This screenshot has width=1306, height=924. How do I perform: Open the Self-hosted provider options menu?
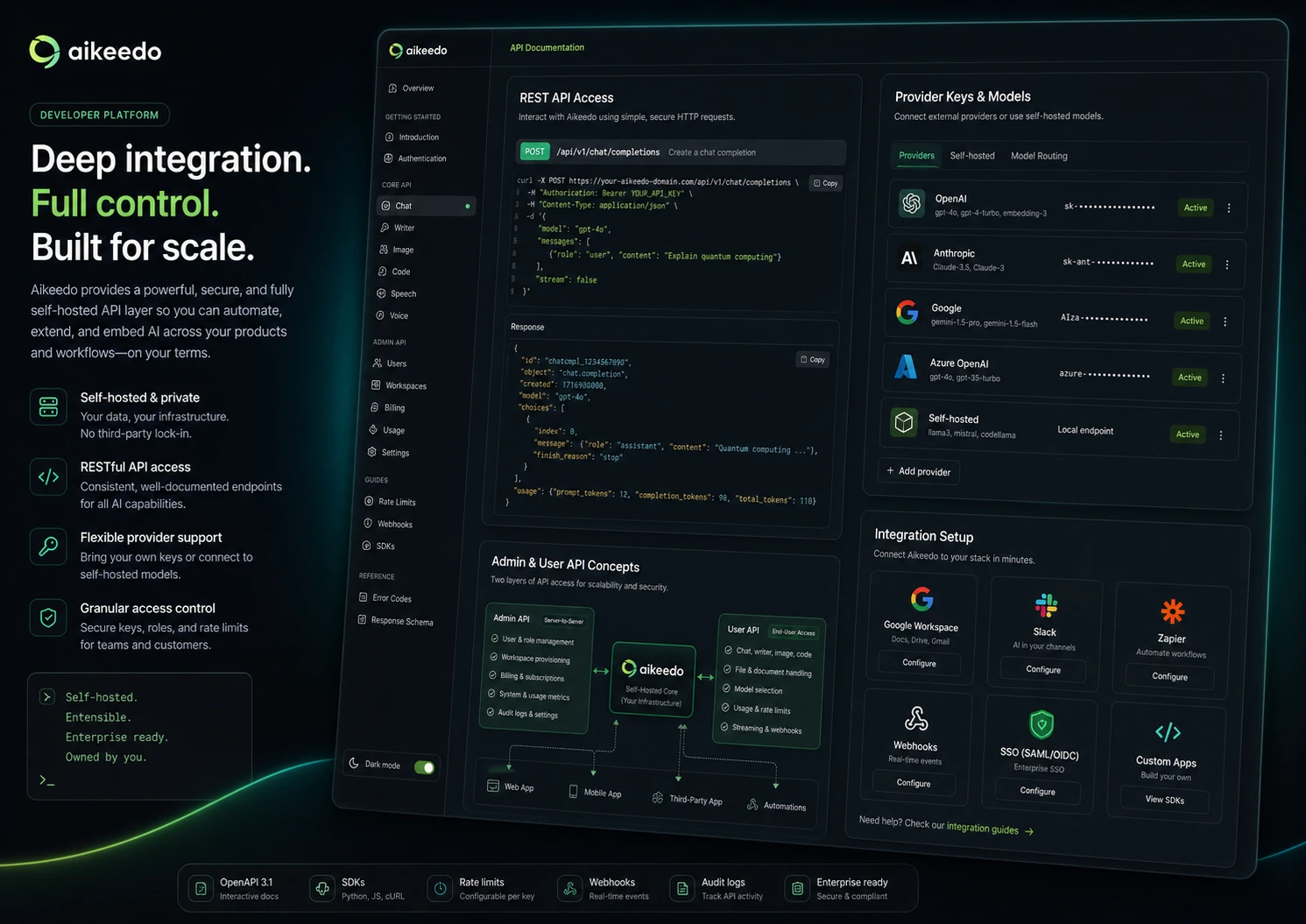point(1221,435)
